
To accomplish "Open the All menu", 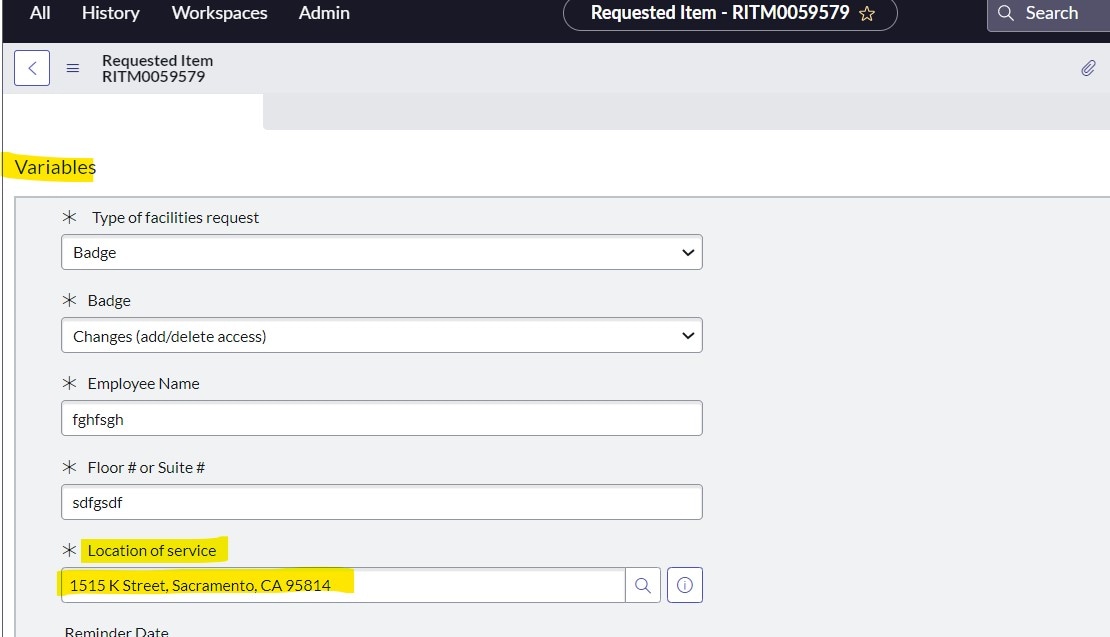I will (x=40, y=13).
